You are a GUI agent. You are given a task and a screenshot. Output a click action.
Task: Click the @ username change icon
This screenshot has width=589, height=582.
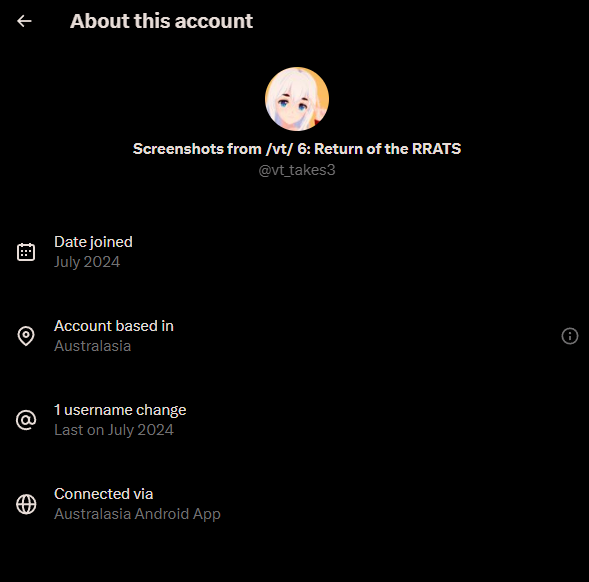[26, 420]
